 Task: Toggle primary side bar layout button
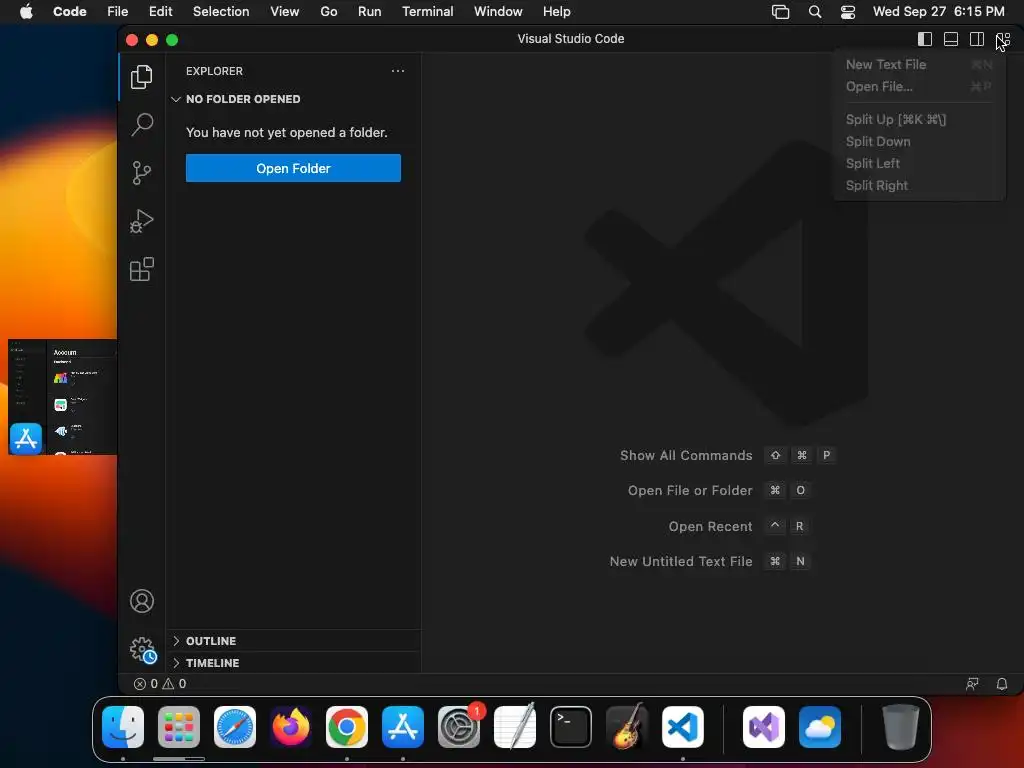point(925,39)
